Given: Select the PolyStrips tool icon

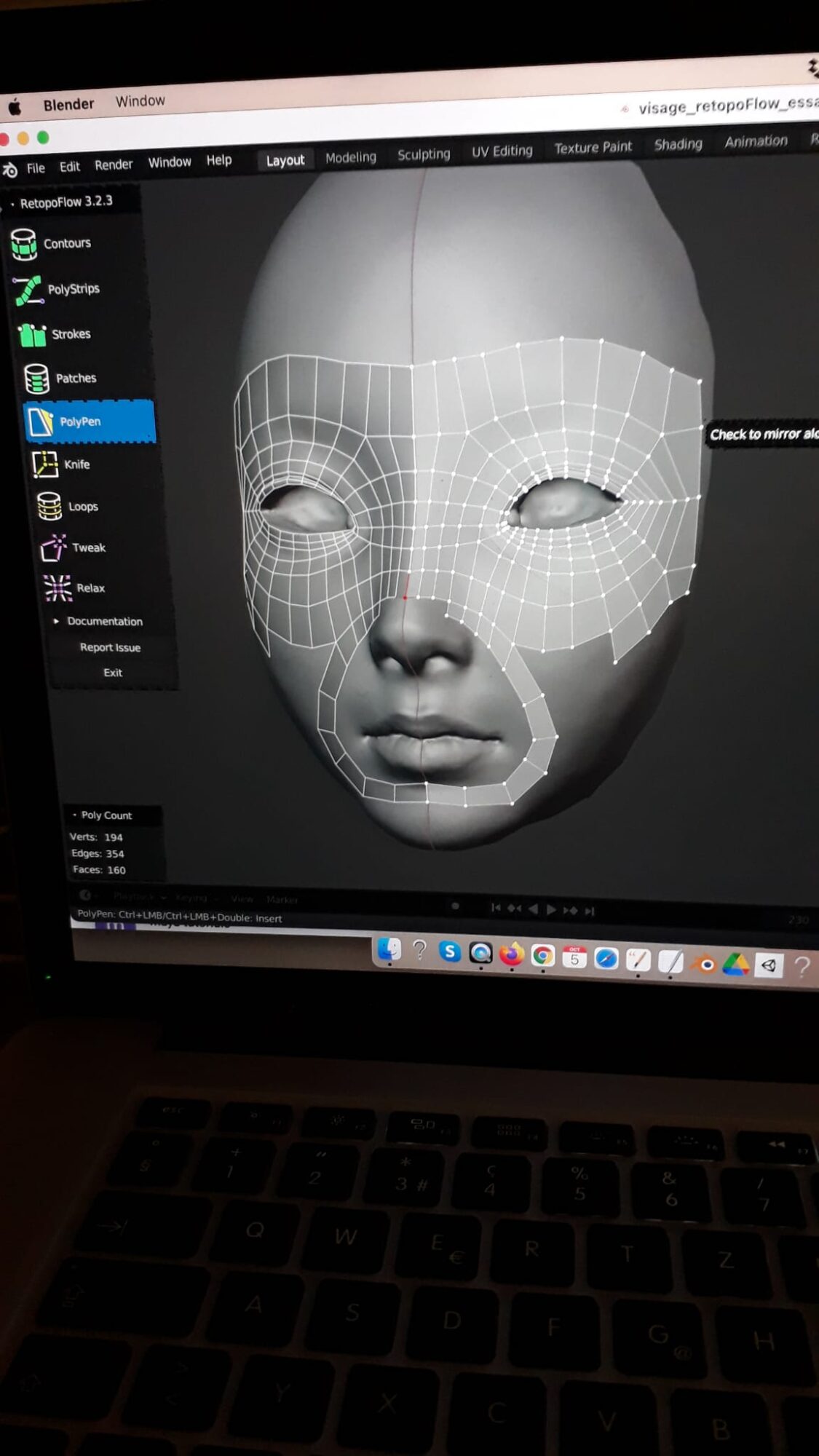Looking at the screenshot, I should pos(28,290).
